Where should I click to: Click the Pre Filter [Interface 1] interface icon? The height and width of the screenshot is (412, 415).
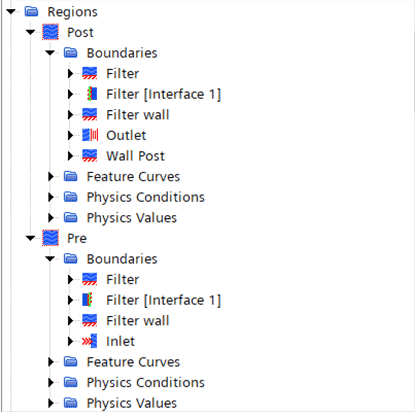pyautogui.click(x=88, y=300)
